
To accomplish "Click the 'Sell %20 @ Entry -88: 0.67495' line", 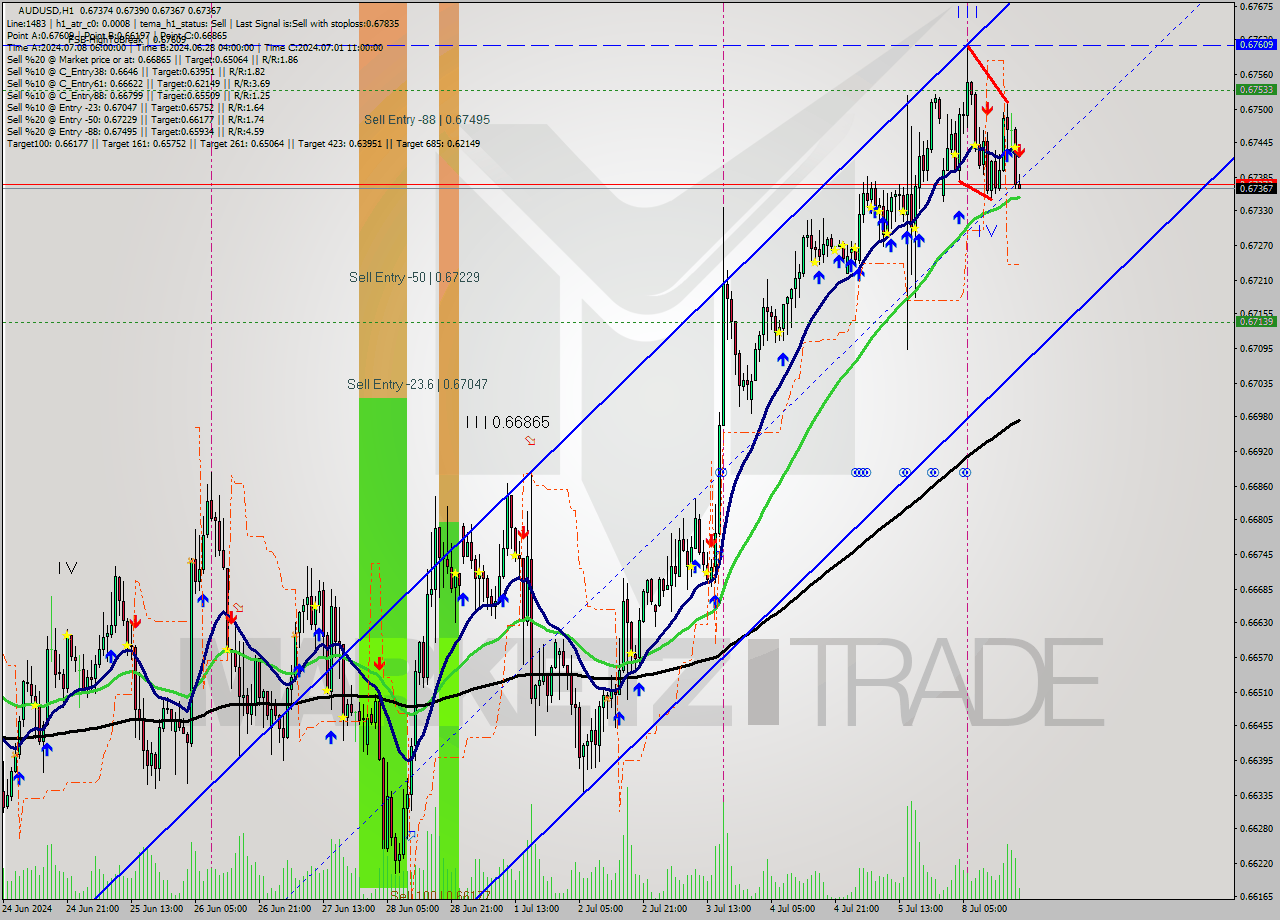I will coord(135,131).
